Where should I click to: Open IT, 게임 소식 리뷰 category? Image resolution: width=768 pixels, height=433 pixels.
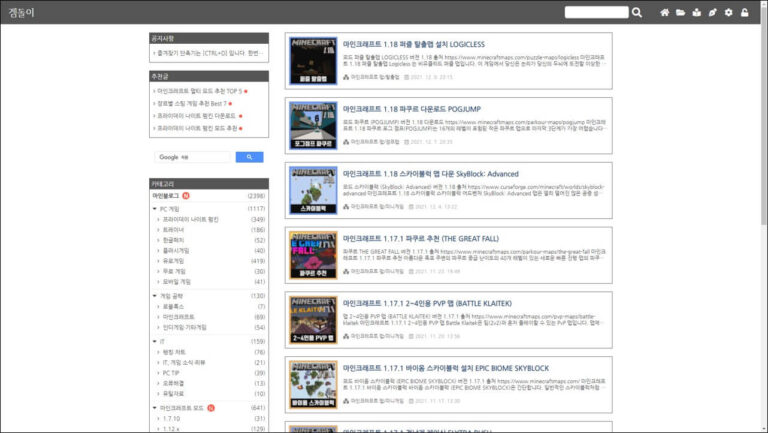(184, 362)
